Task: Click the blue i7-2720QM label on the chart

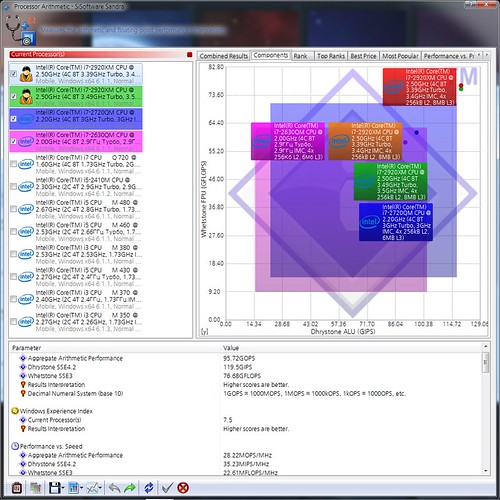Action: click(x=396, y=222)
